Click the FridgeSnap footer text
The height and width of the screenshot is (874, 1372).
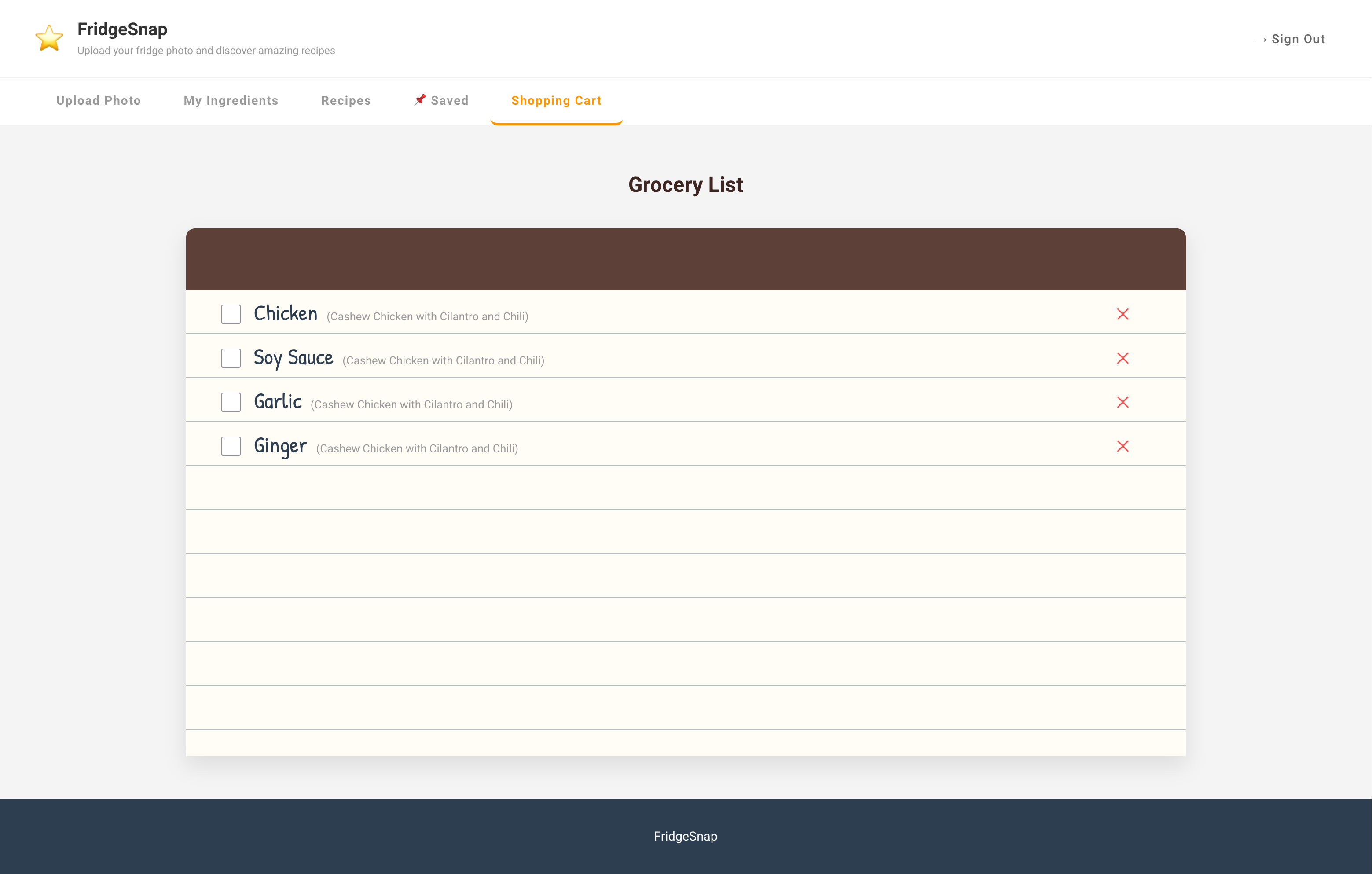686,836
